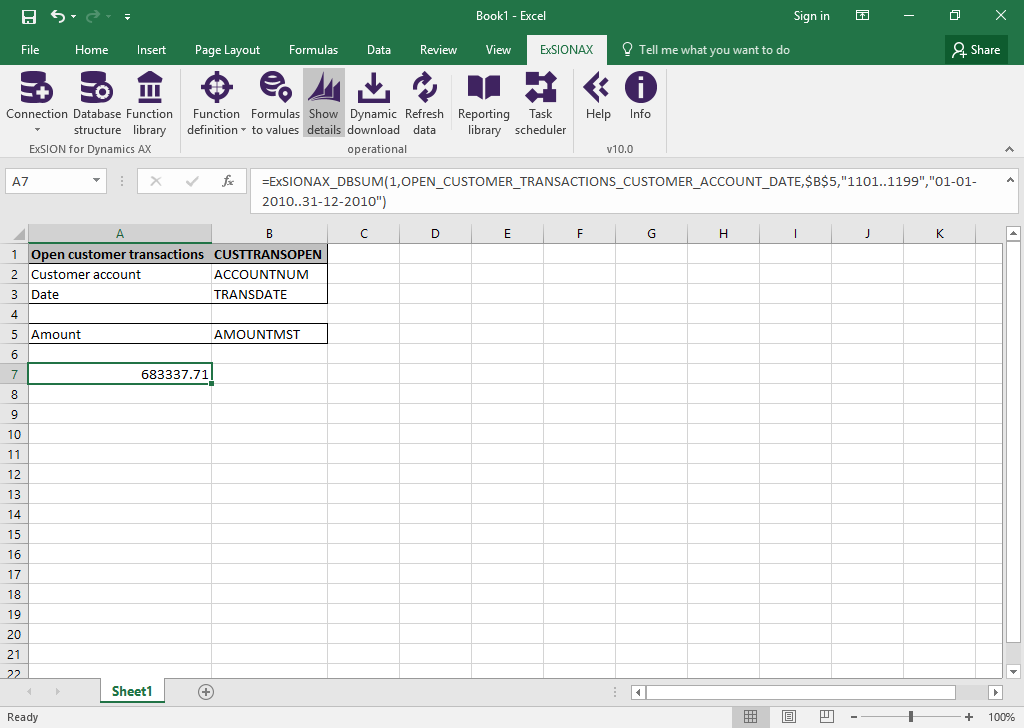Convert Formulas to values

(275, 103)
